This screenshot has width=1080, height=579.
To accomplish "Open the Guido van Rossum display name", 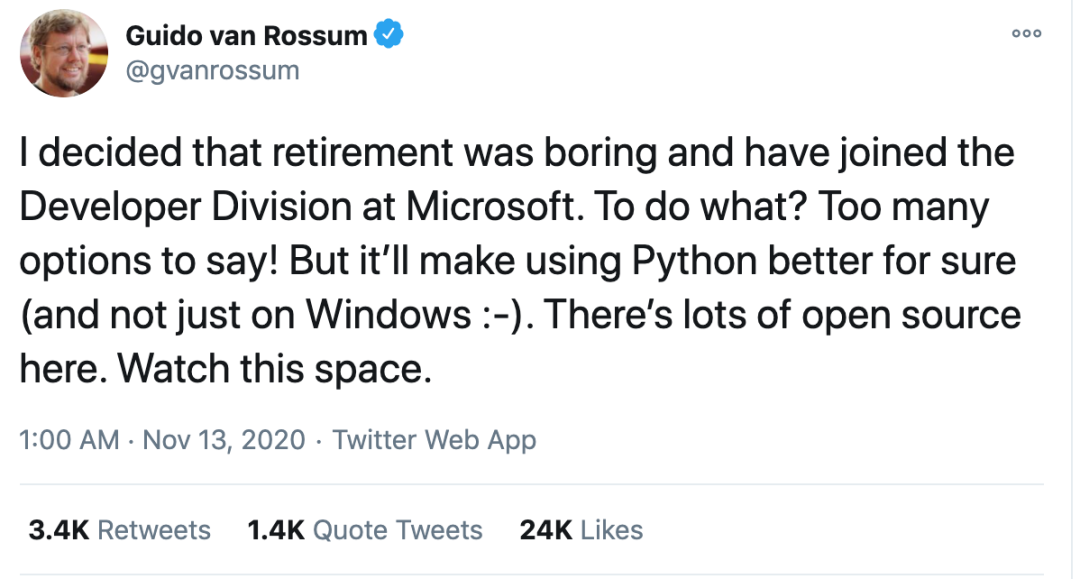I will pos(246,37).
